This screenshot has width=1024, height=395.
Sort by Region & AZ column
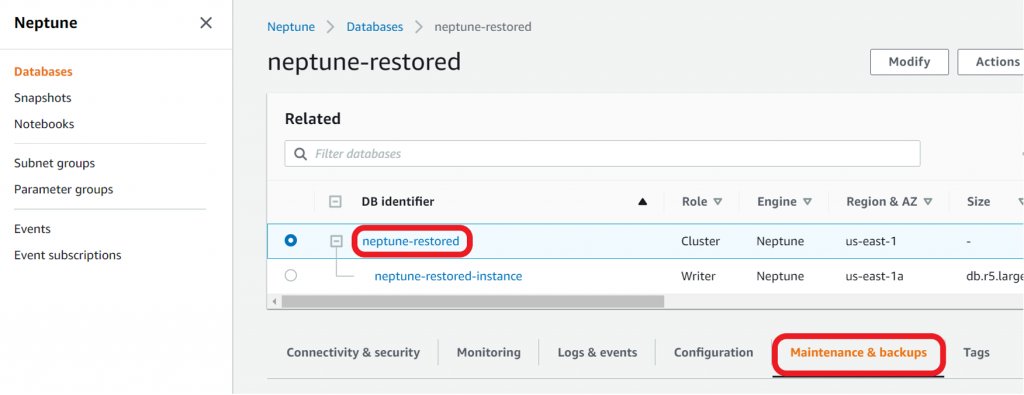[889, 202]
